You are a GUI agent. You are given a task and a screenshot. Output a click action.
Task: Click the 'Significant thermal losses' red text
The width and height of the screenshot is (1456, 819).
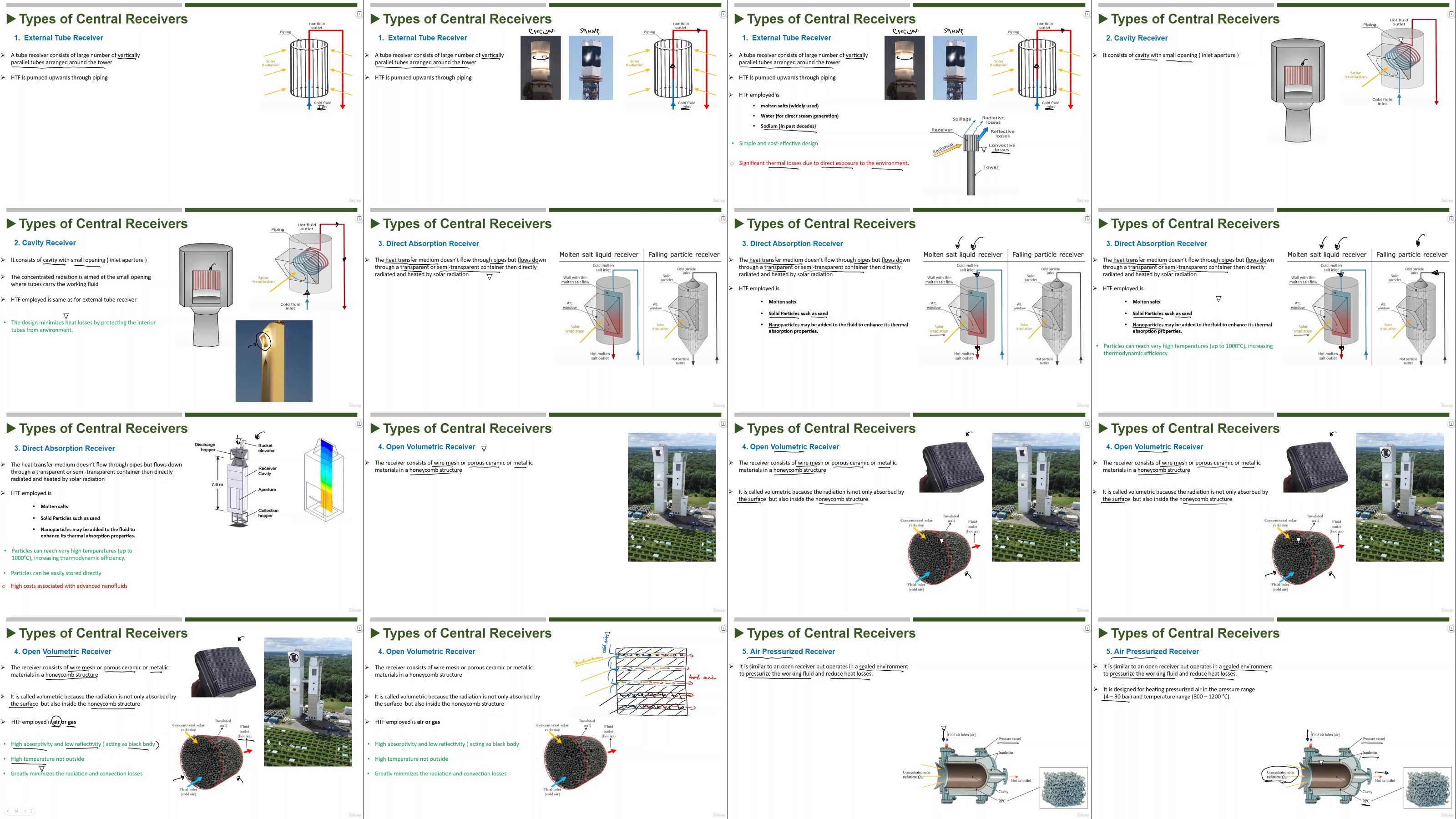coord(824,163)
